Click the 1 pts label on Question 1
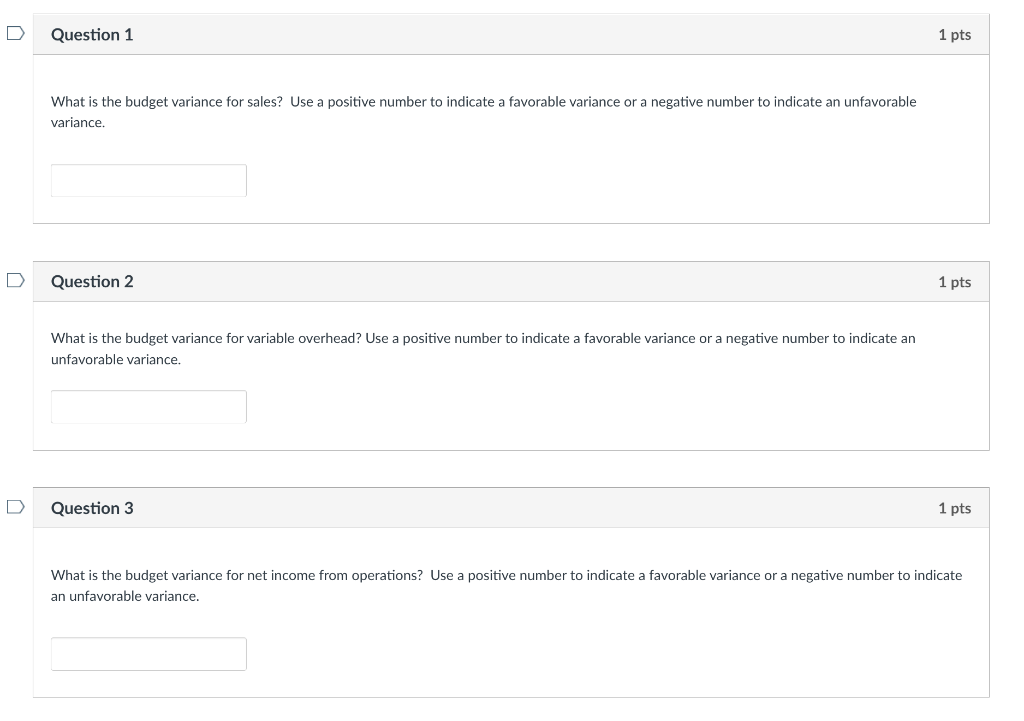The width and height of the screenshot is (1024, 721). [x=955, y=33]
